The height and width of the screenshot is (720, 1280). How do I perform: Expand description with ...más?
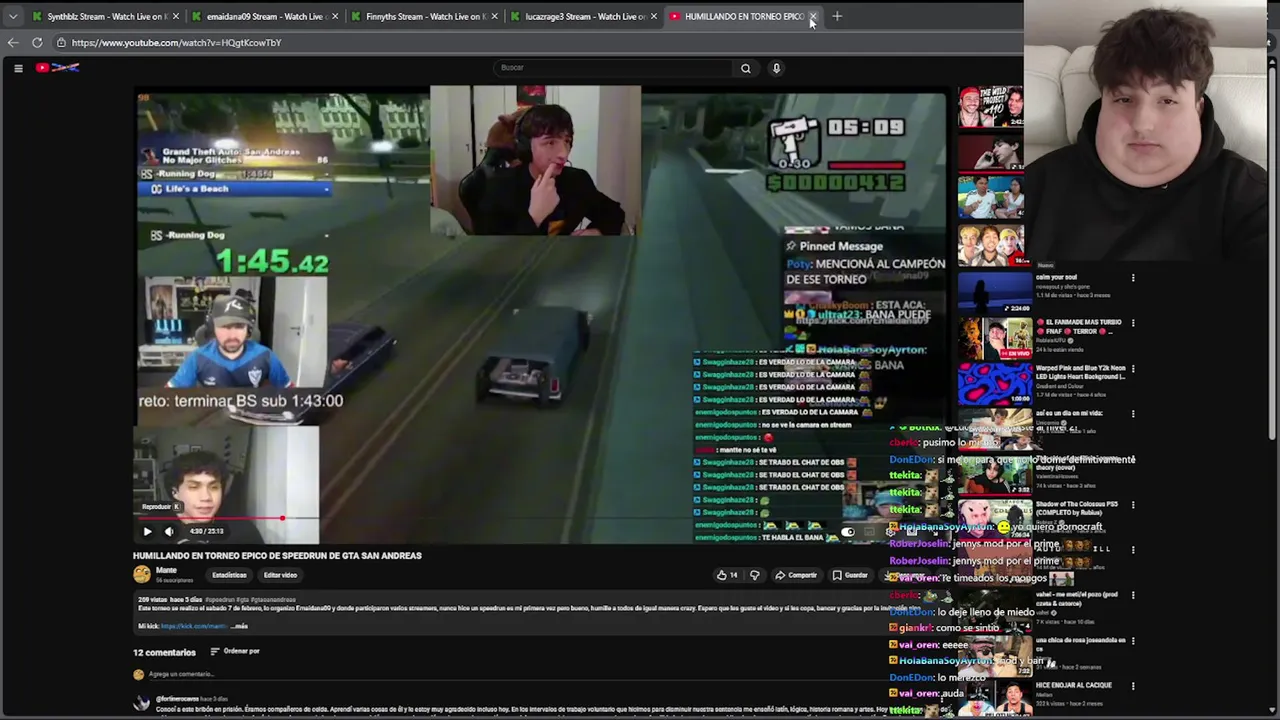240,626
